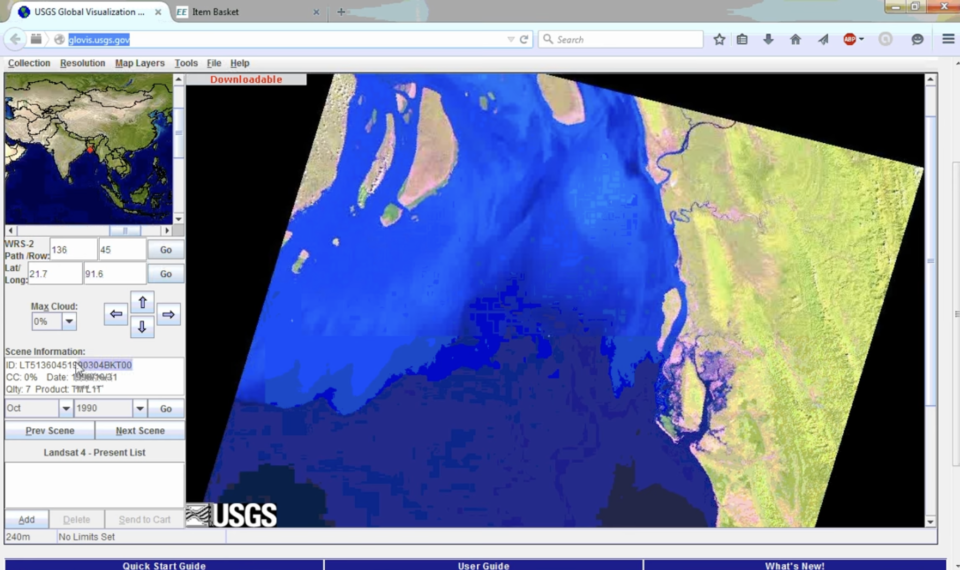Open the Quick Start Guide link
Image resolution: width=960 pixels, height=570 pixels.
pos(164,565)
